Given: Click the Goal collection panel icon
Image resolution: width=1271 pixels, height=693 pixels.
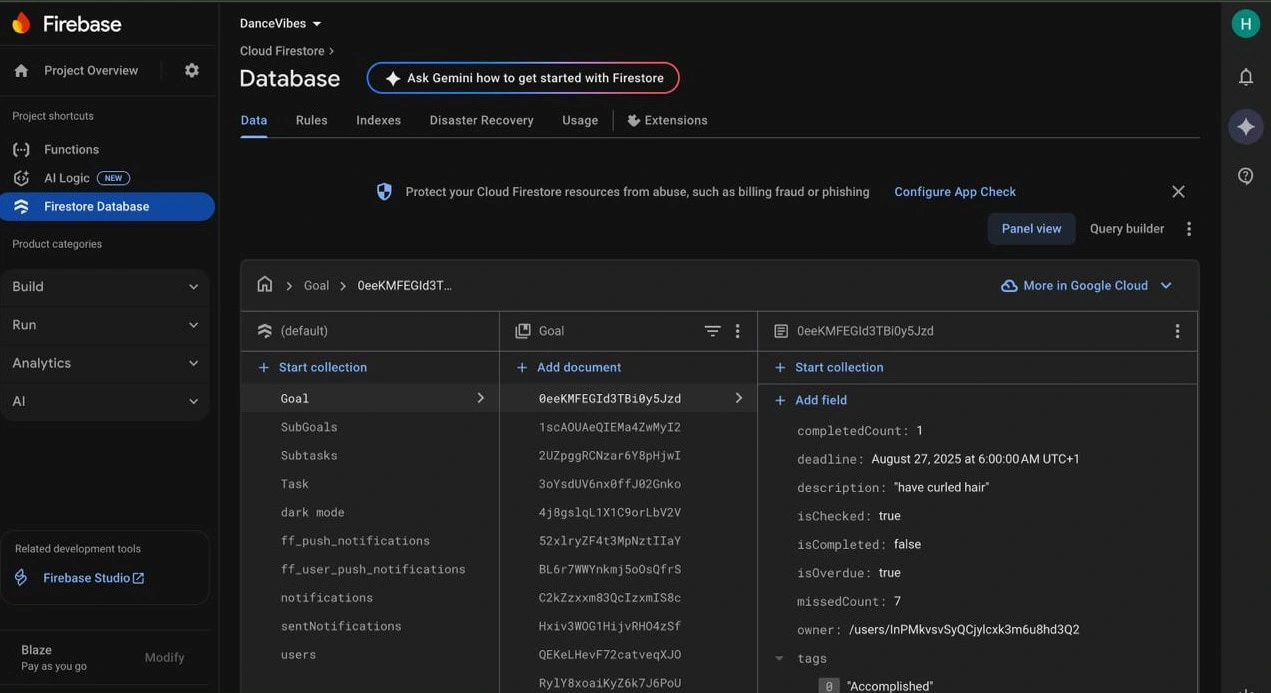Looking at the screenshot, I should (523, 331).
